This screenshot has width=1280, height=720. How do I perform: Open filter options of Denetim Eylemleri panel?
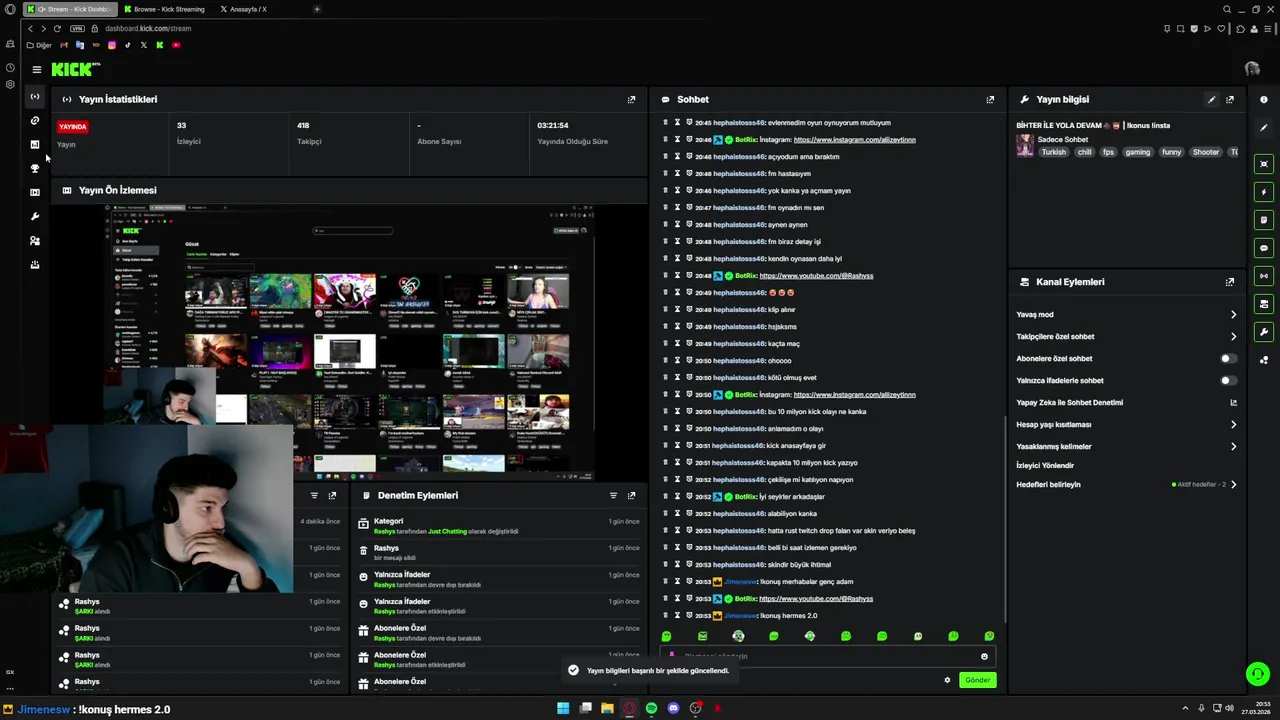coord(613,495)
